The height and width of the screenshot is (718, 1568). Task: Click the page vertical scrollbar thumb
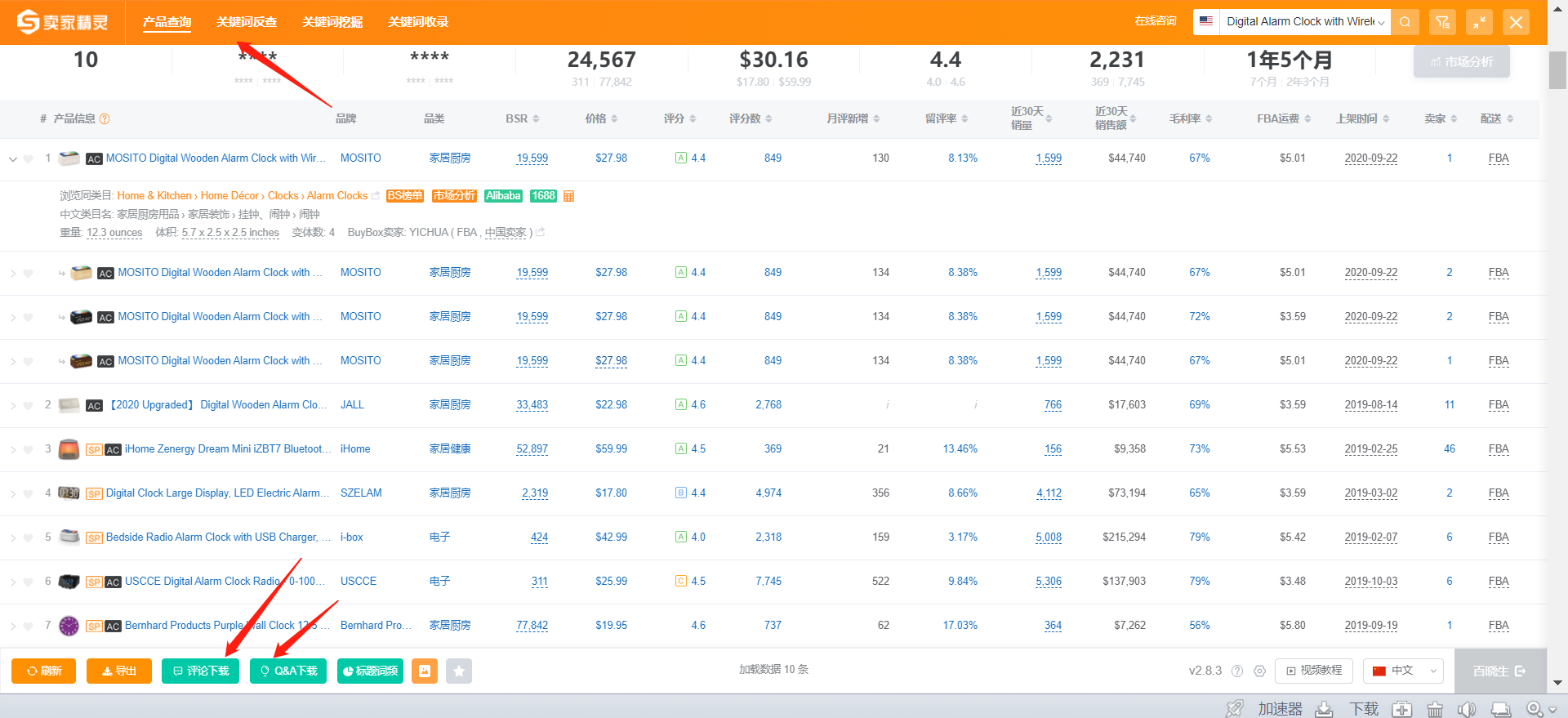(x=1557, y=70)
